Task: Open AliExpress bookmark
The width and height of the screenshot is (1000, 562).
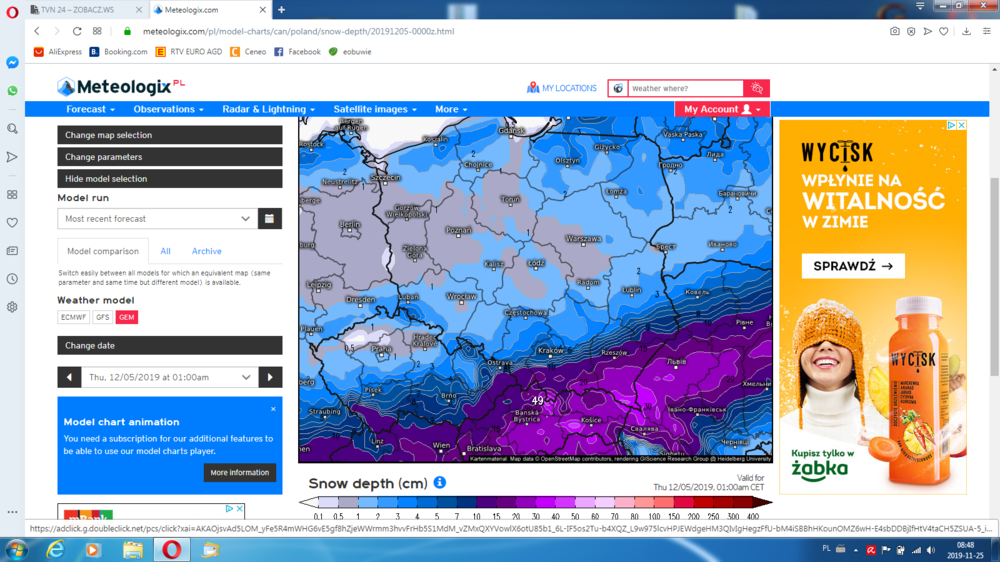Action: pyautogui.click(x=57, y=52)
